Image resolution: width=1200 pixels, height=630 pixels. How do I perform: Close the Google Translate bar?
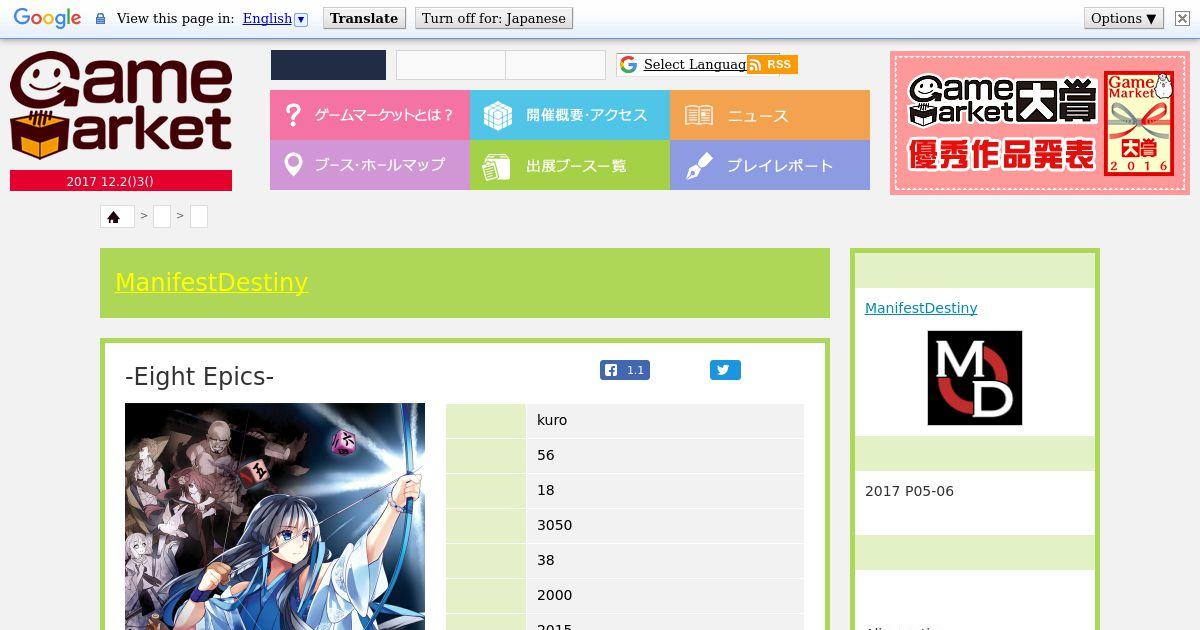coord(1182,18)
